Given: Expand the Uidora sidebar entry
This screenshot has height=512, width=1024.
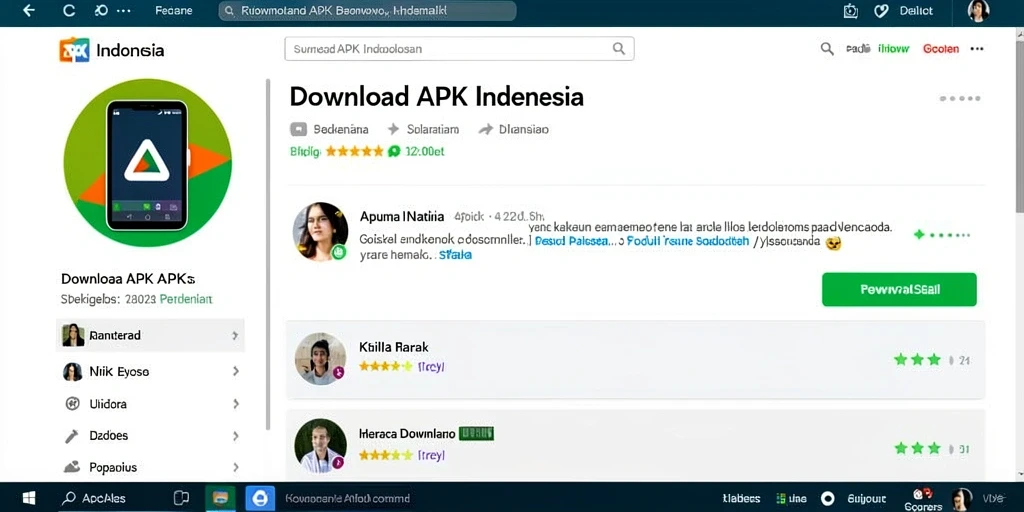Looking at the screenshot, I should pyautogui.click(x=150, y=404).
